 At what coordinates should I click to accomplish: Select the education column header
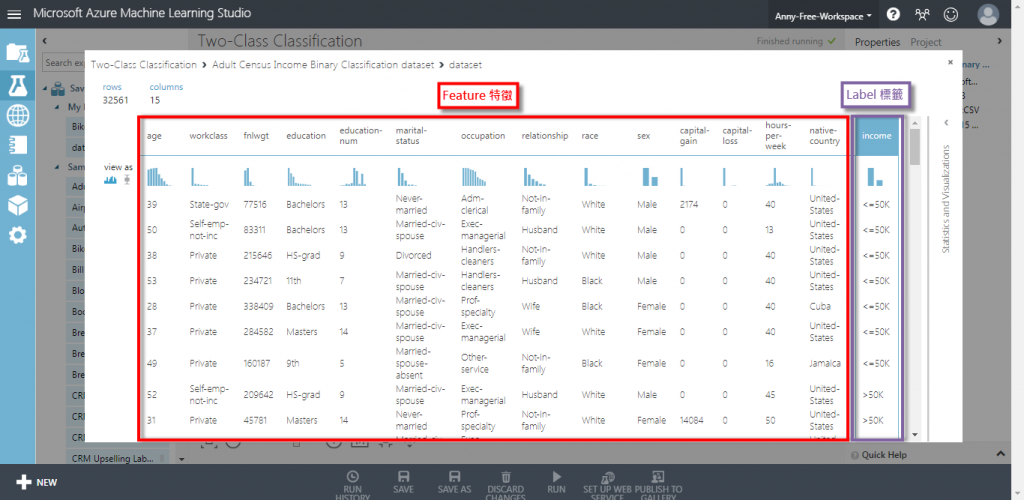[x=306, y=136]
